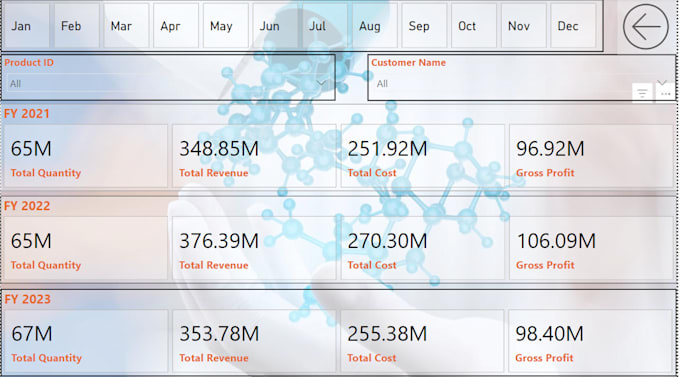Expand the Customer Name dropdown chevron
Image resolution: width=680 pixels, height=377 pixels.
[662, 82]
